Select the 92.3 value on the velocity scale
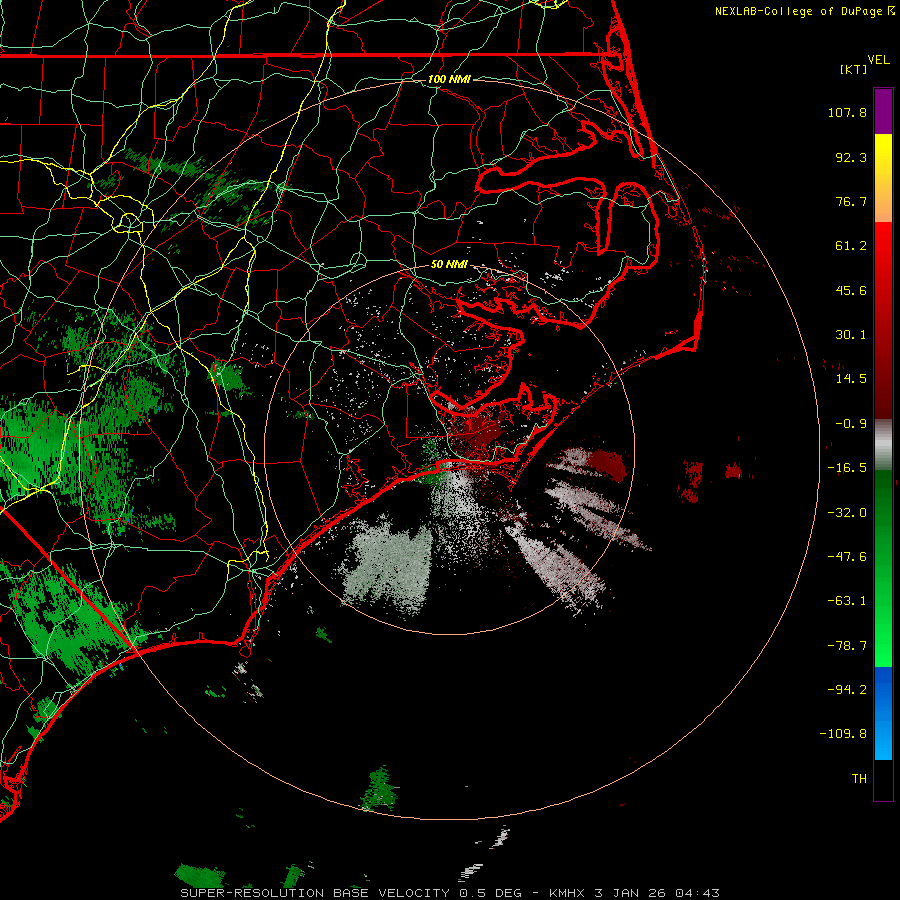Viewport: 900px width, 900px height. point(851,157)
